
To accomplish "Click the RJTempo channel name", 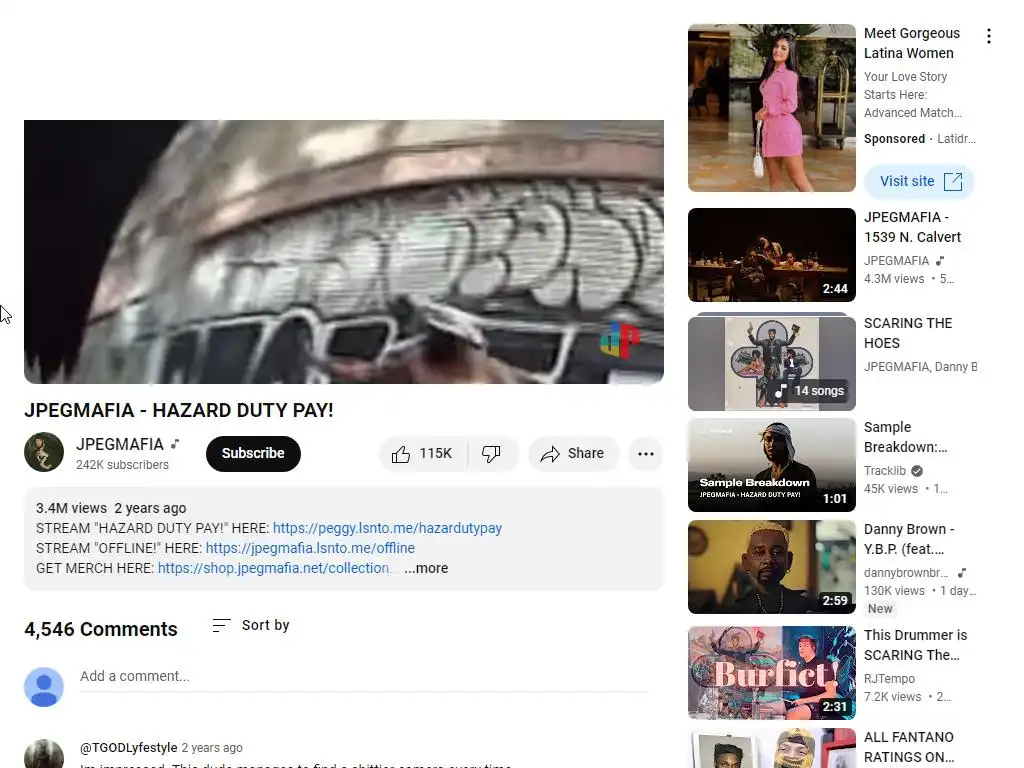I will click(889, 679).
